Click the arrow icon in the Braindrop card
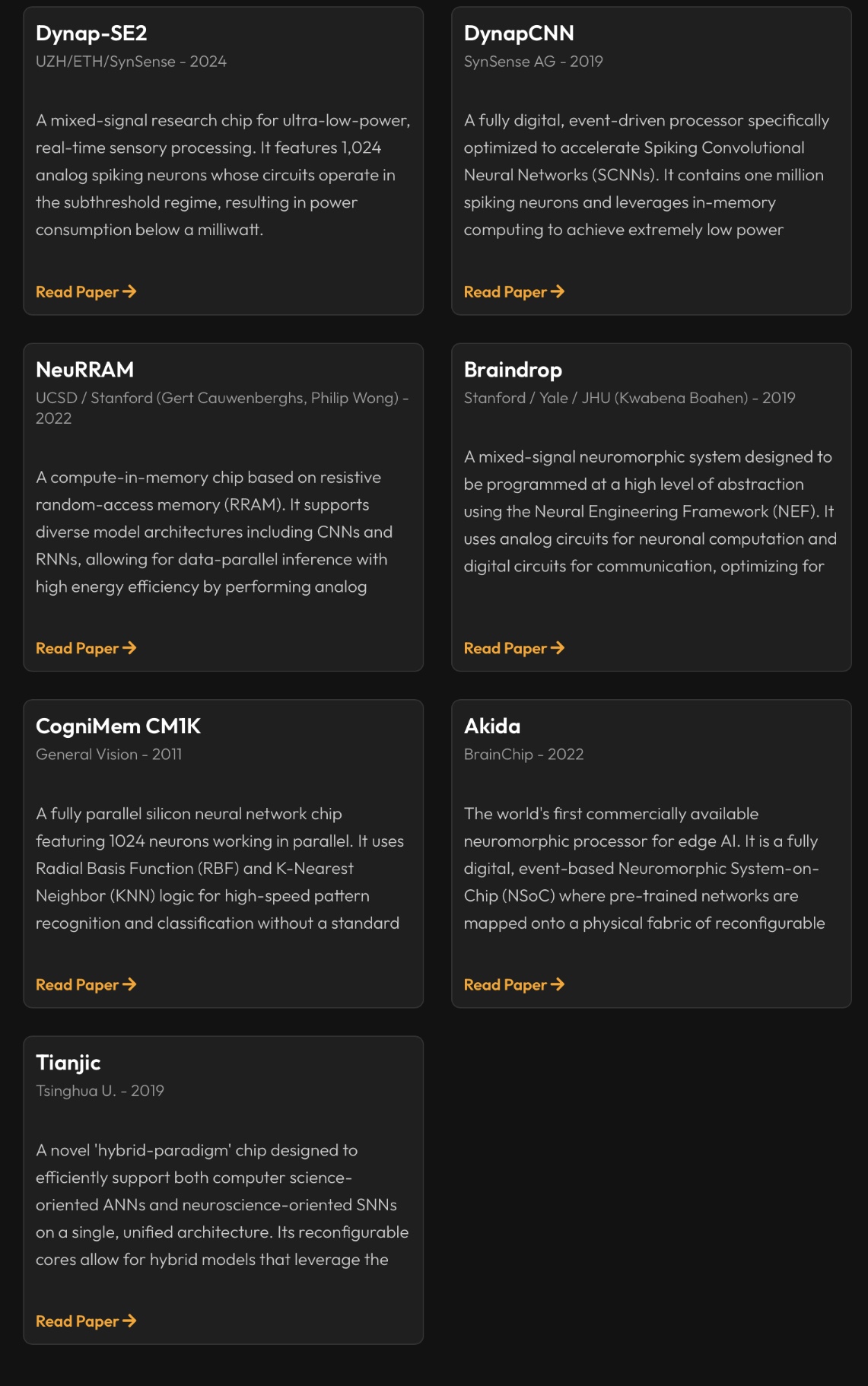The width and height of the screenshot is (868, 1386). pyautogui.click(x=558, y=647)
